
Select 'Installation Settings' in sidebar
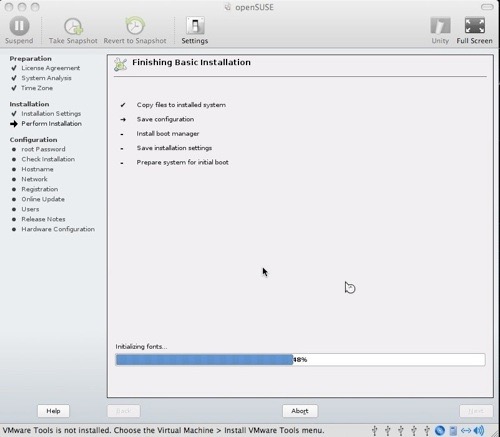click(x=51, y=114)
